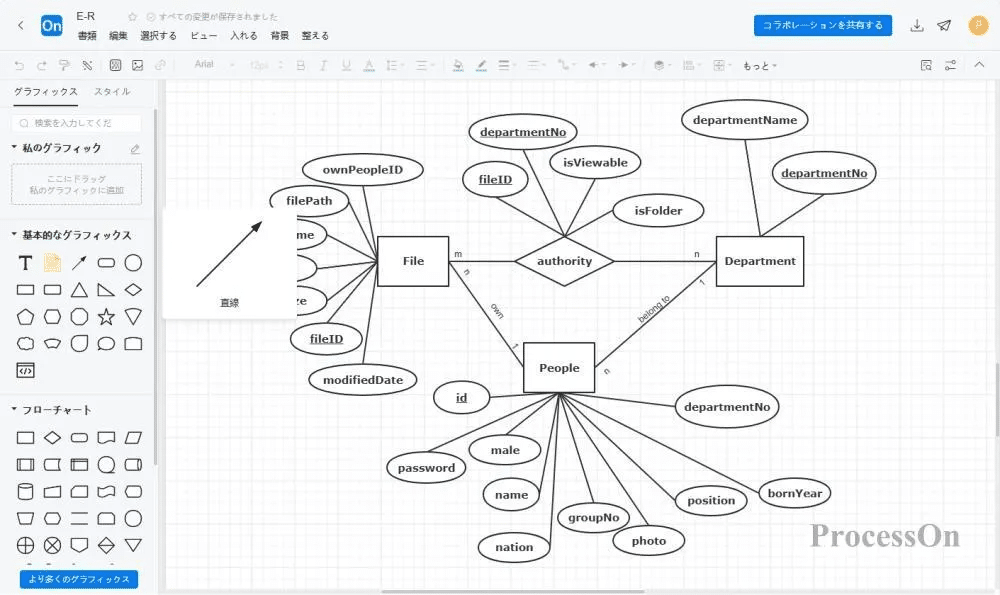Click the より多くのグラフィックス button
The height and width of the screenshot is (595, 1000).
pyautogui.click(x=77, y=578)
